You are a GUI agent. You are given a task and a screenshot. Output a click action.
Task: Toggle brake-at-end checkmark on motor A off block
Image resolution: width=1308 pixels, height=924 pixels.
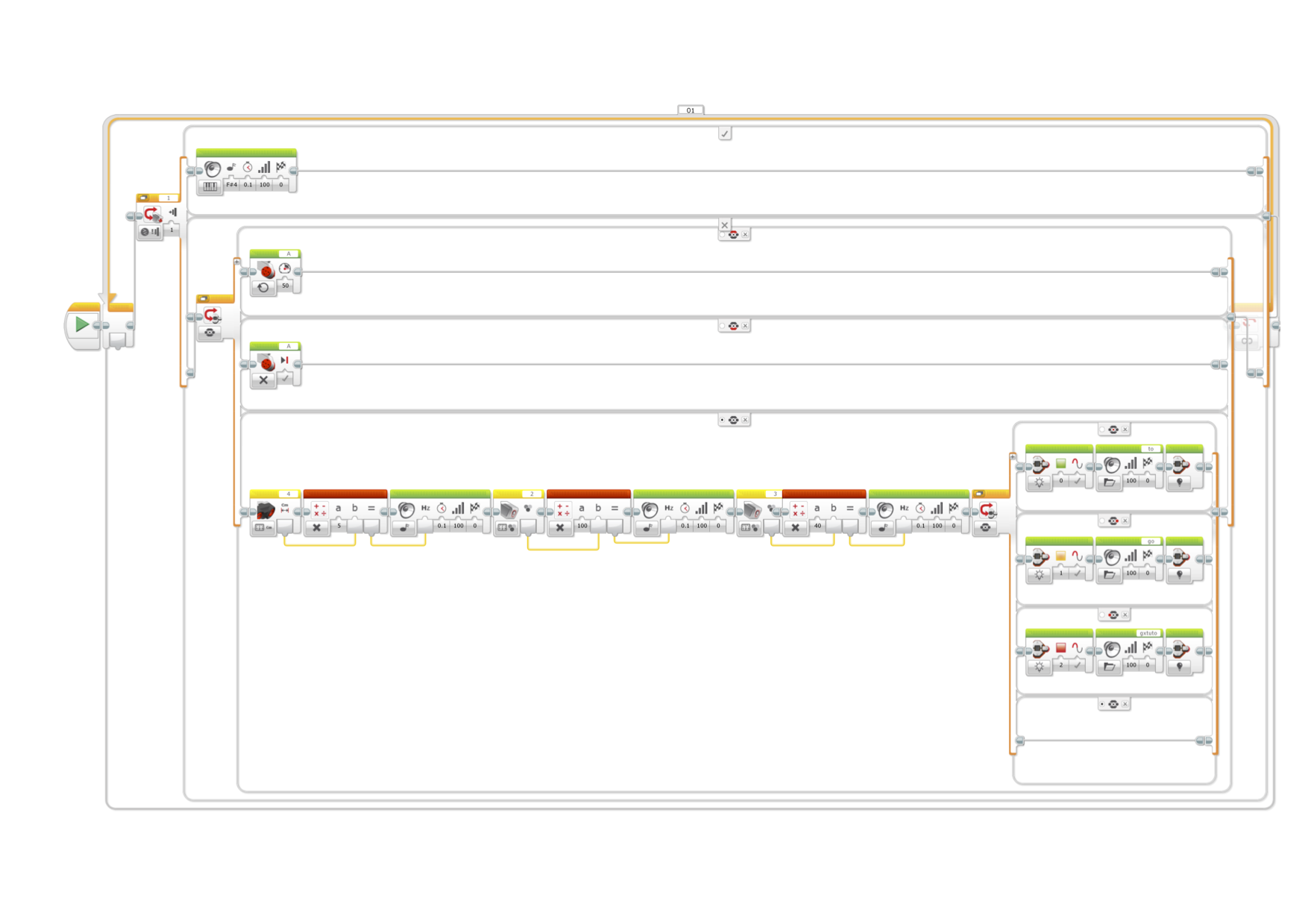[285, 378]
